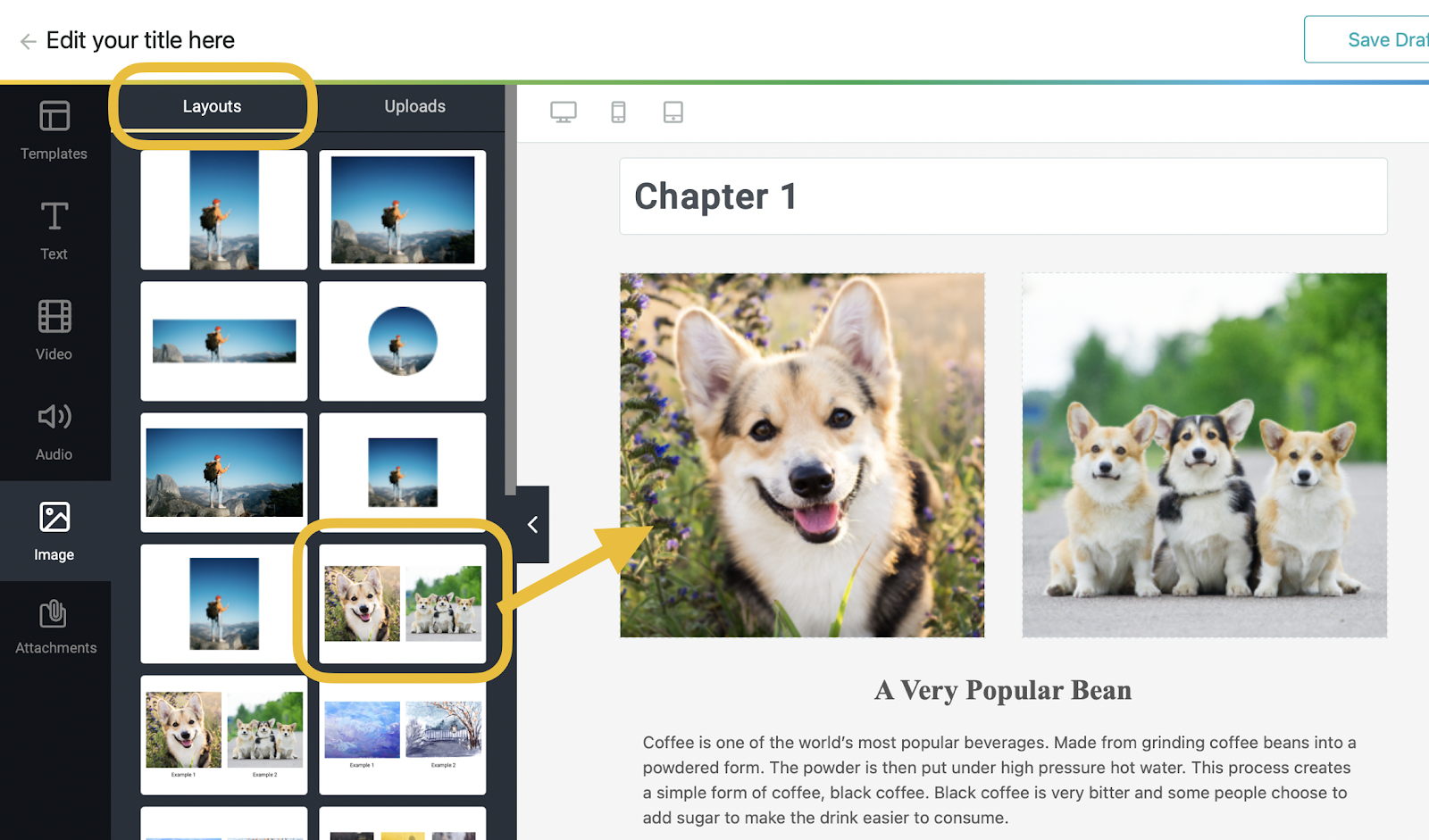Choose the large landscape image layout
This screenshot has width=1429, height=840.
(x=403, y=210)
